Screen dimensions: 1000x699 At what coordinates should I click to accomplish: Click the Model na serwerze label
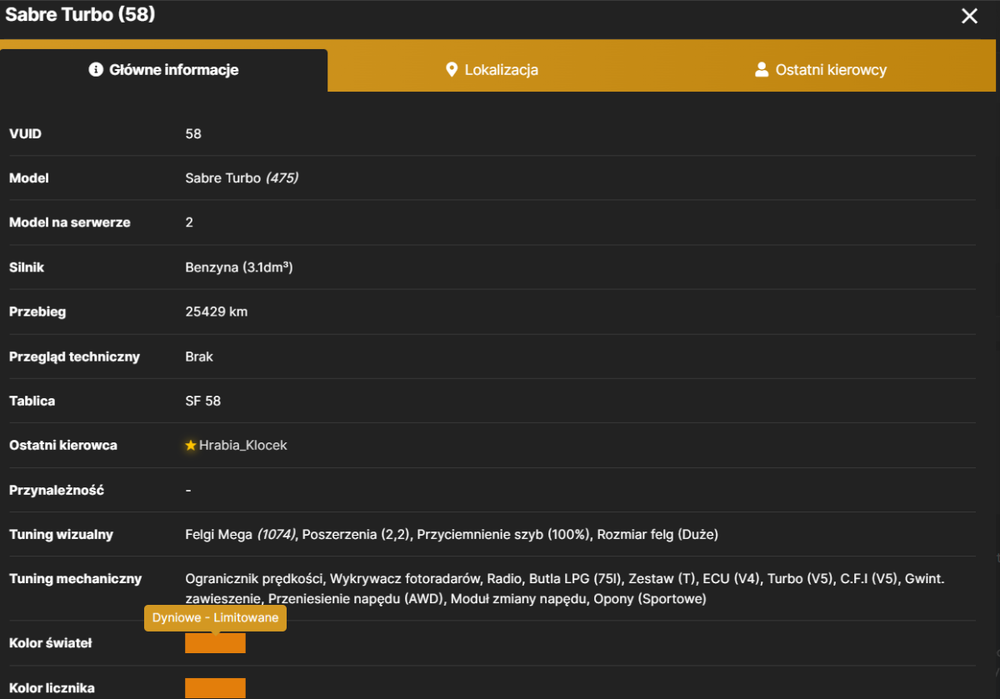tap(70, 223)
